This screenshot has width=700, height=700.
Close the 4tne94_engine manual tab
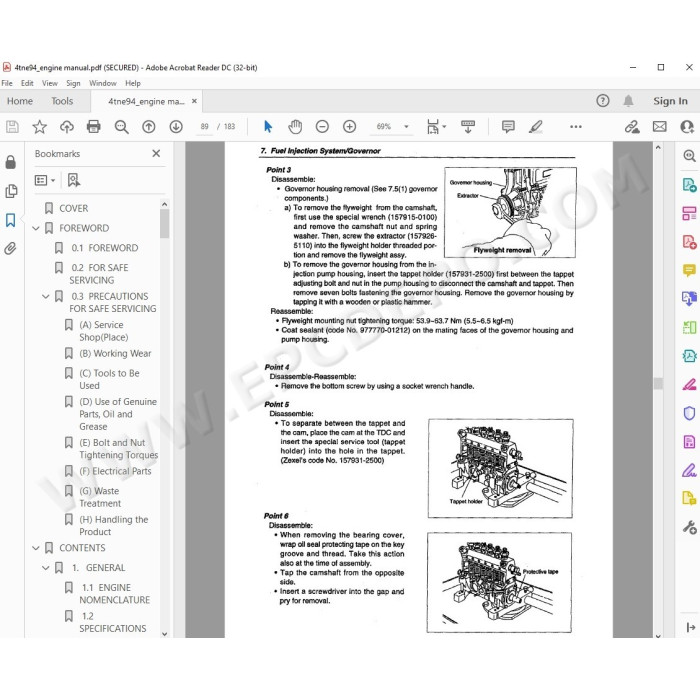(x=194, y=101)
